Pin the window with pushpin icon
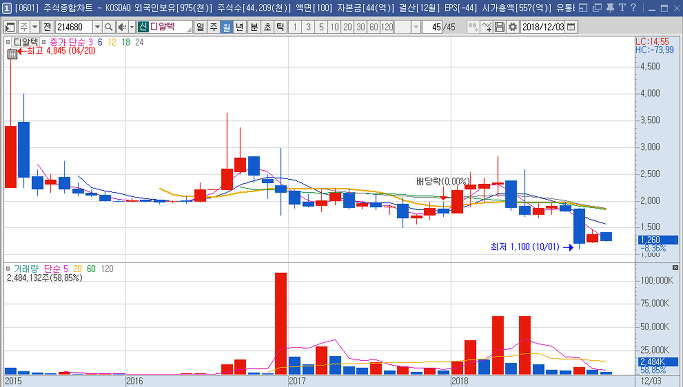Viewport: 683px width, 387px height. (610, 7)
